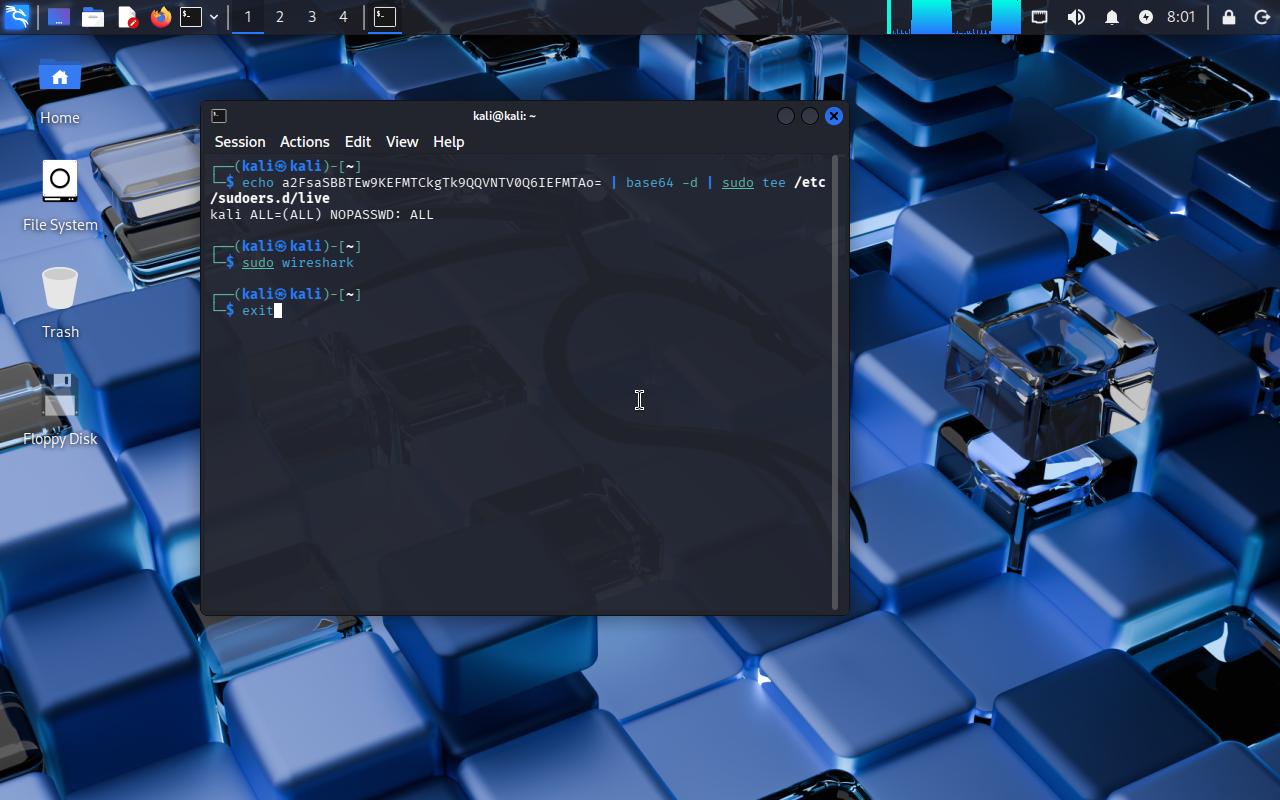Open the file manager from the panel
1280x800 pixels.
coord(93,17)
